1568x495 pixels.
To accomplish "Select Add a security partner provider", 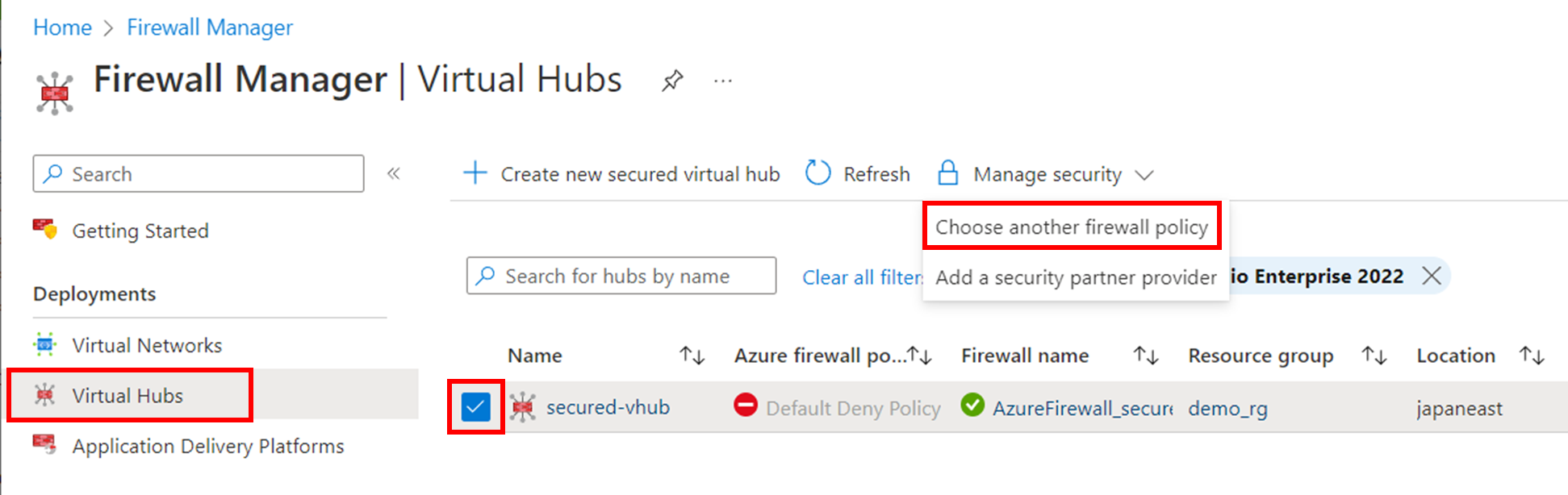I will tap(1075, 278).
